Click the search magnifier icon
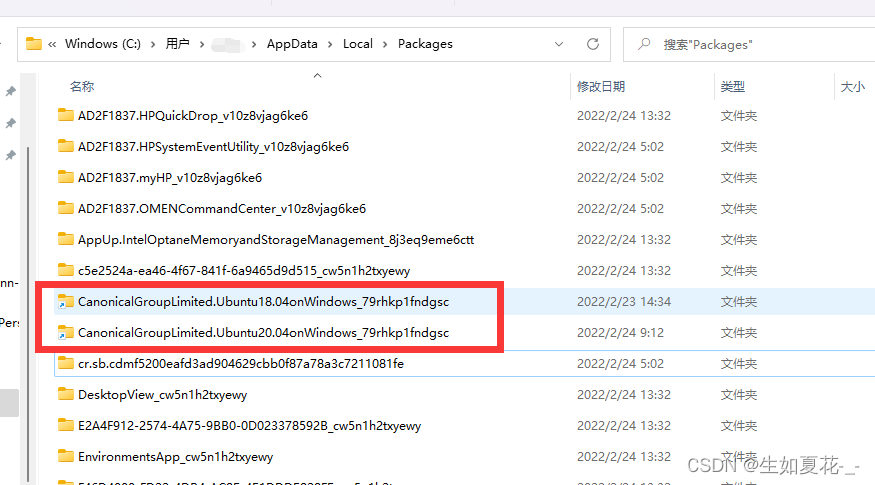Screen dimensions: 875x485 644,44
